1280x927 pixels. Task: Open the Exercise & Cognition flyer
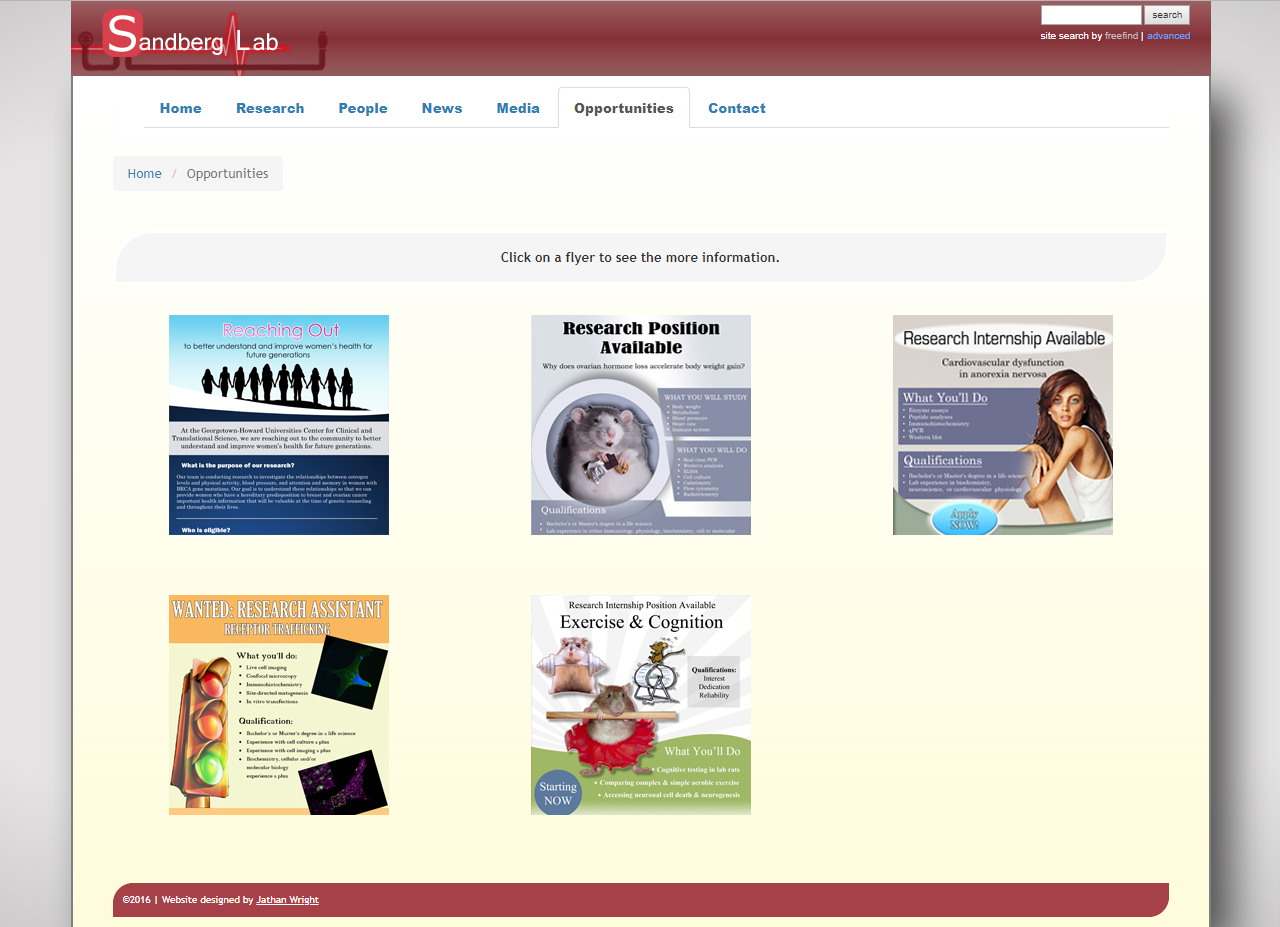point(641,705)
